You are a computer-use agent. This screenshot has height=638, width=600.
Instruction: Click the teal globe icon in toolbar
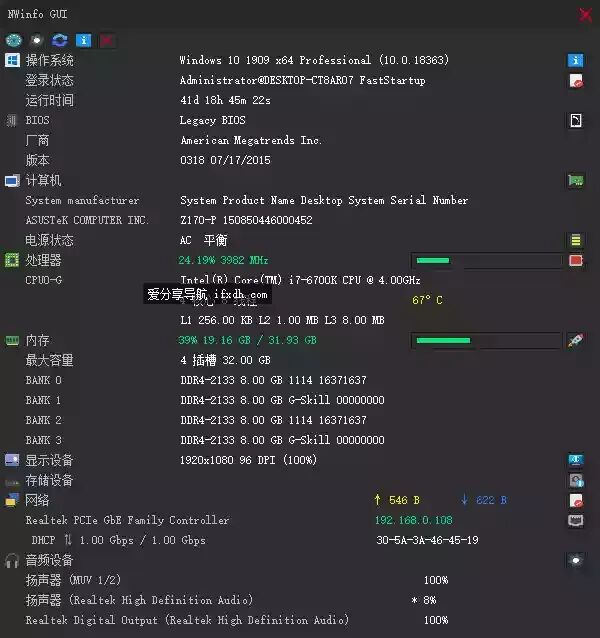click(x=13, y=40)
